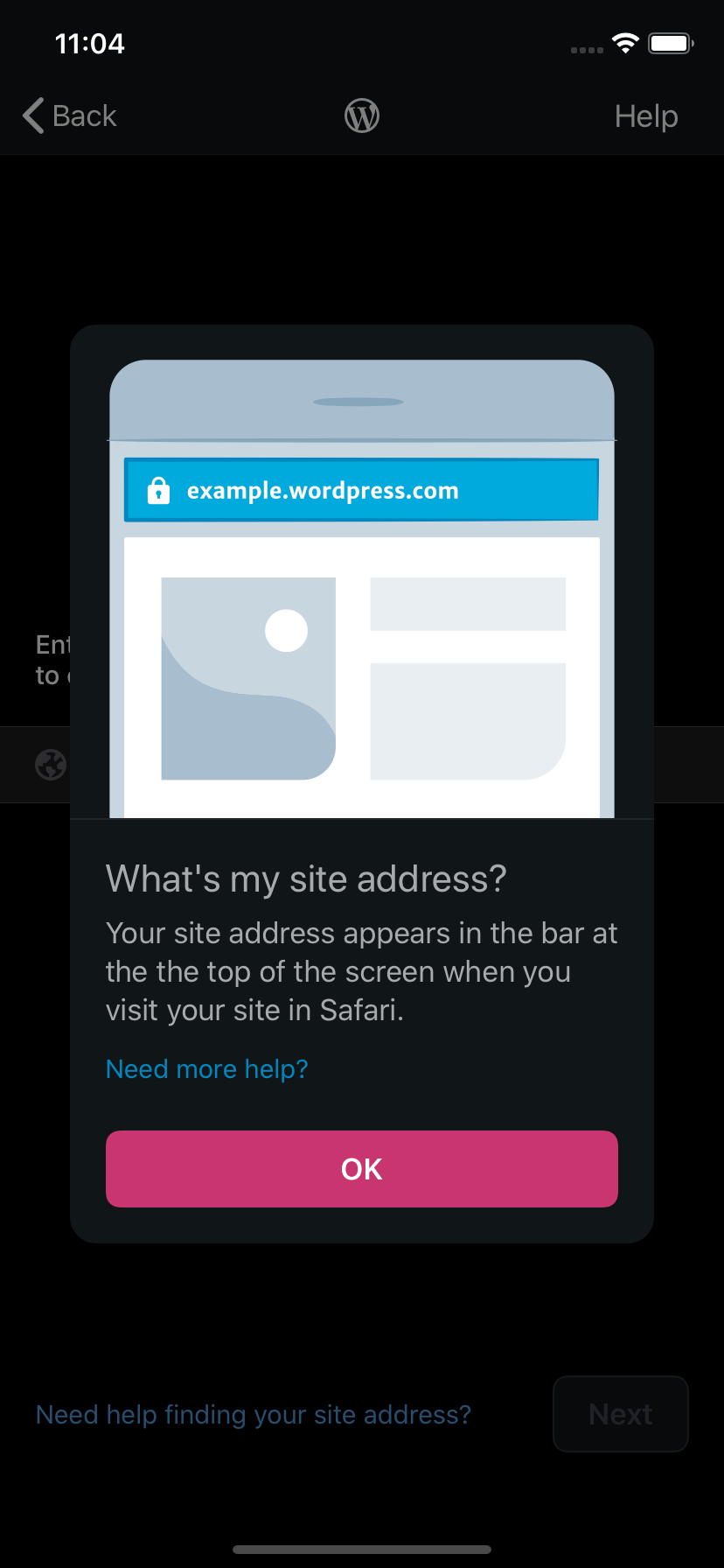Click the What's my site address? heading
Image resolution: width=724 pixels, height=1568 pixels.
pyautogui.click(x=306, y=878)
